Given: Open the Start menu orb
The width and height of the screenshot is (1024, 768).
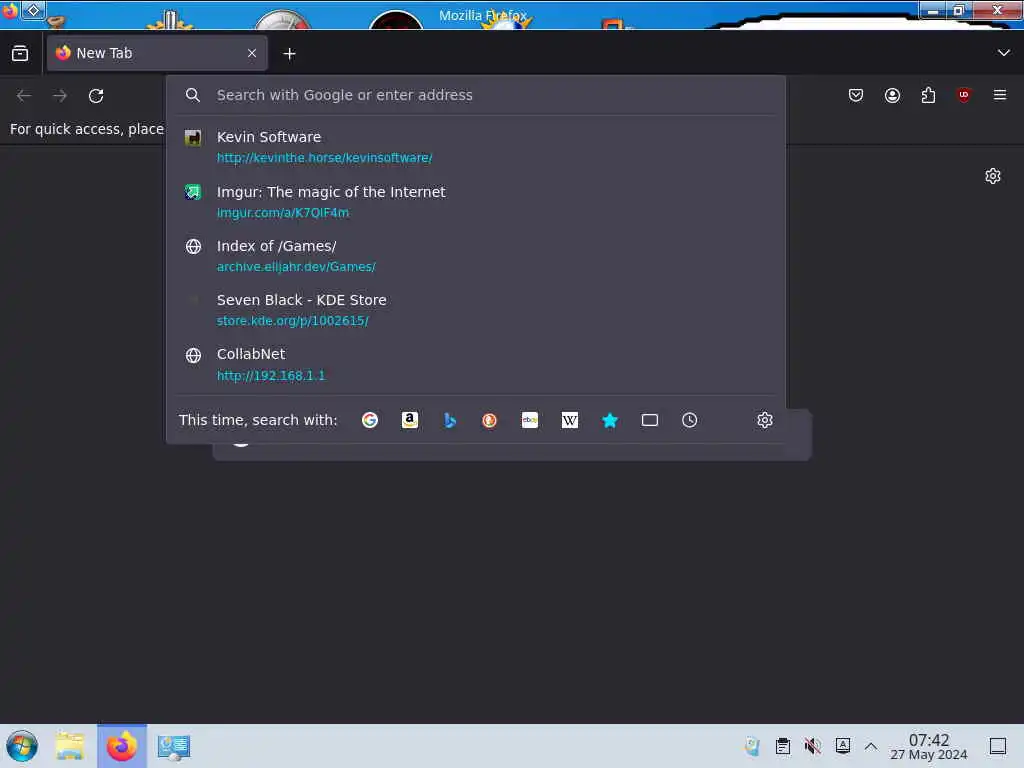Looking at the screenshot, I should (22, 746).
